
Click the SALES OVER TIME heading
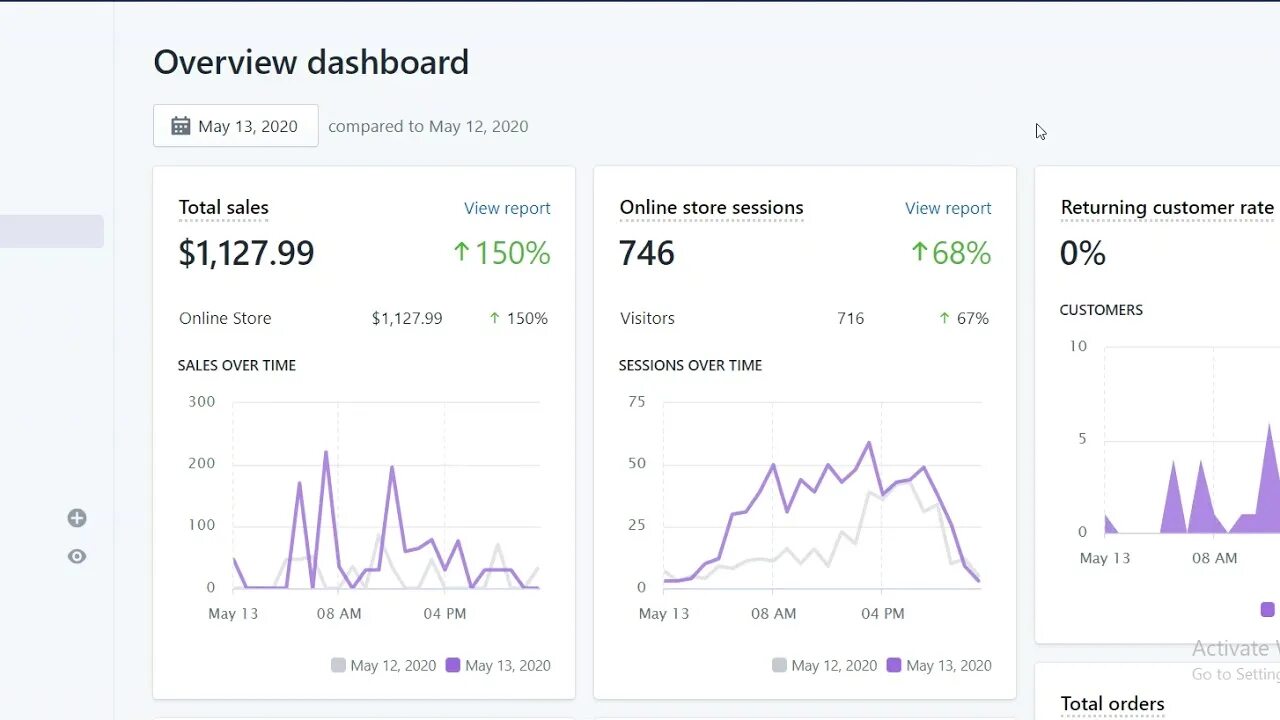click(x=237, y=365)
